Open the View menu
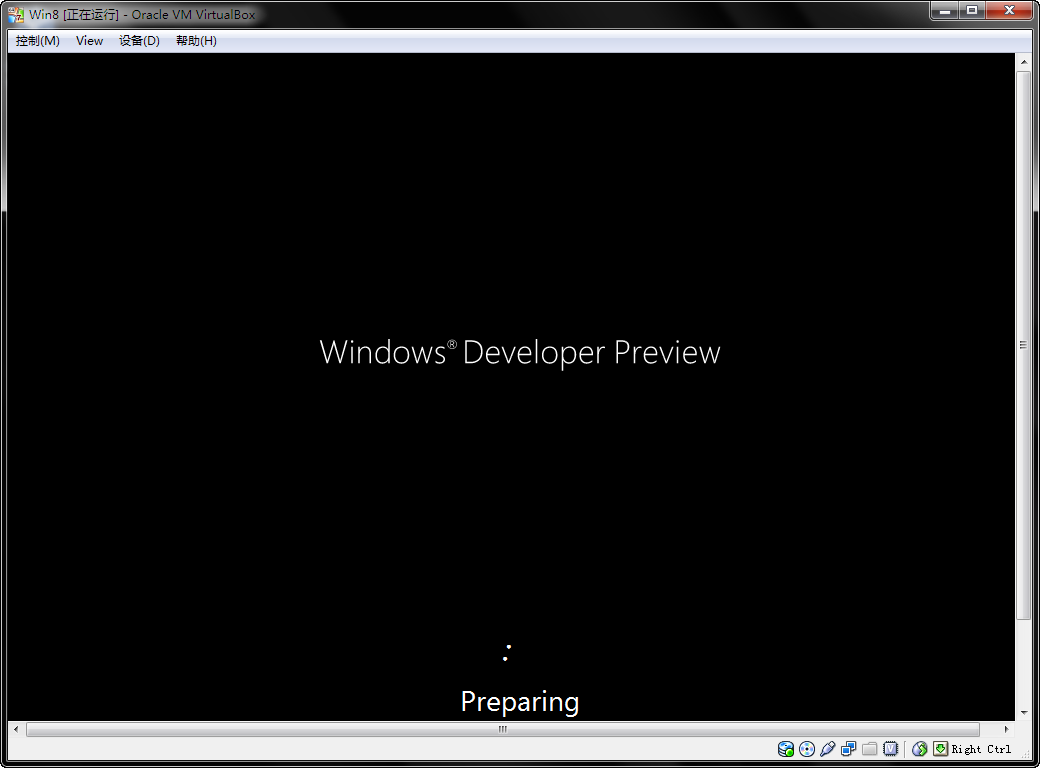 tap(90, 40)
